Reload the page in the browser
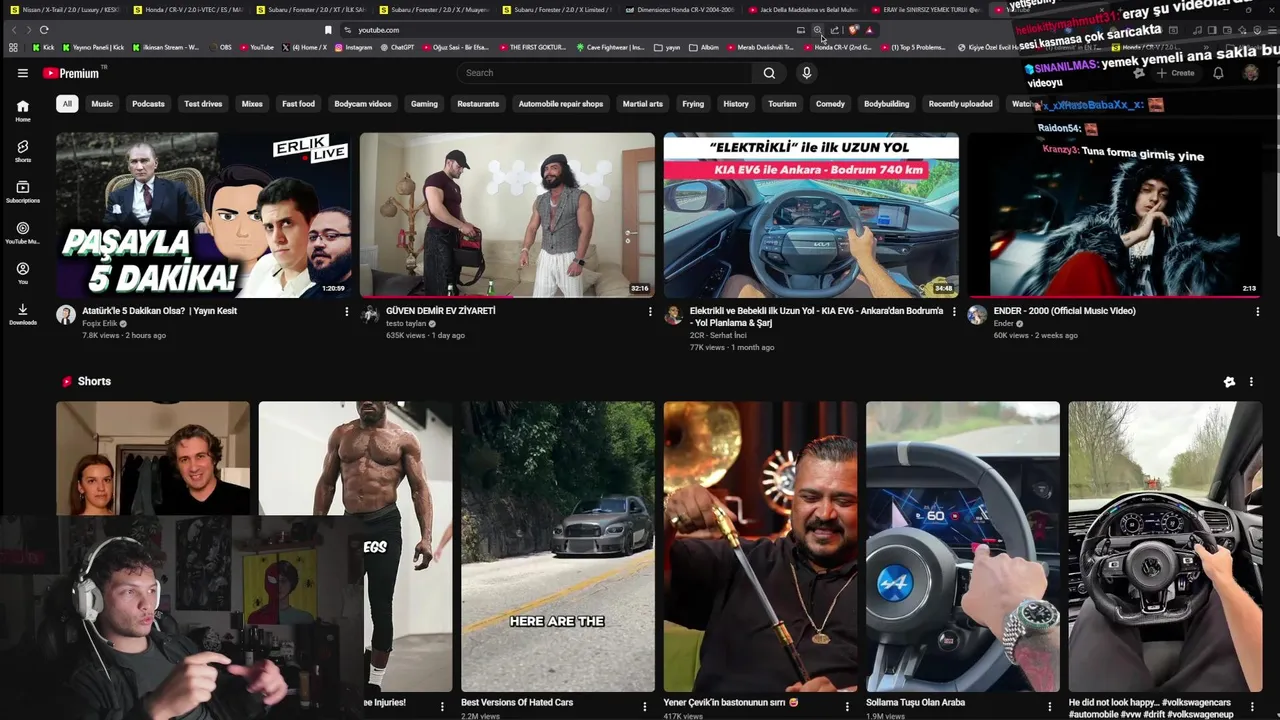This screenshot has height=720, width=1280. (x=44, y=30)
